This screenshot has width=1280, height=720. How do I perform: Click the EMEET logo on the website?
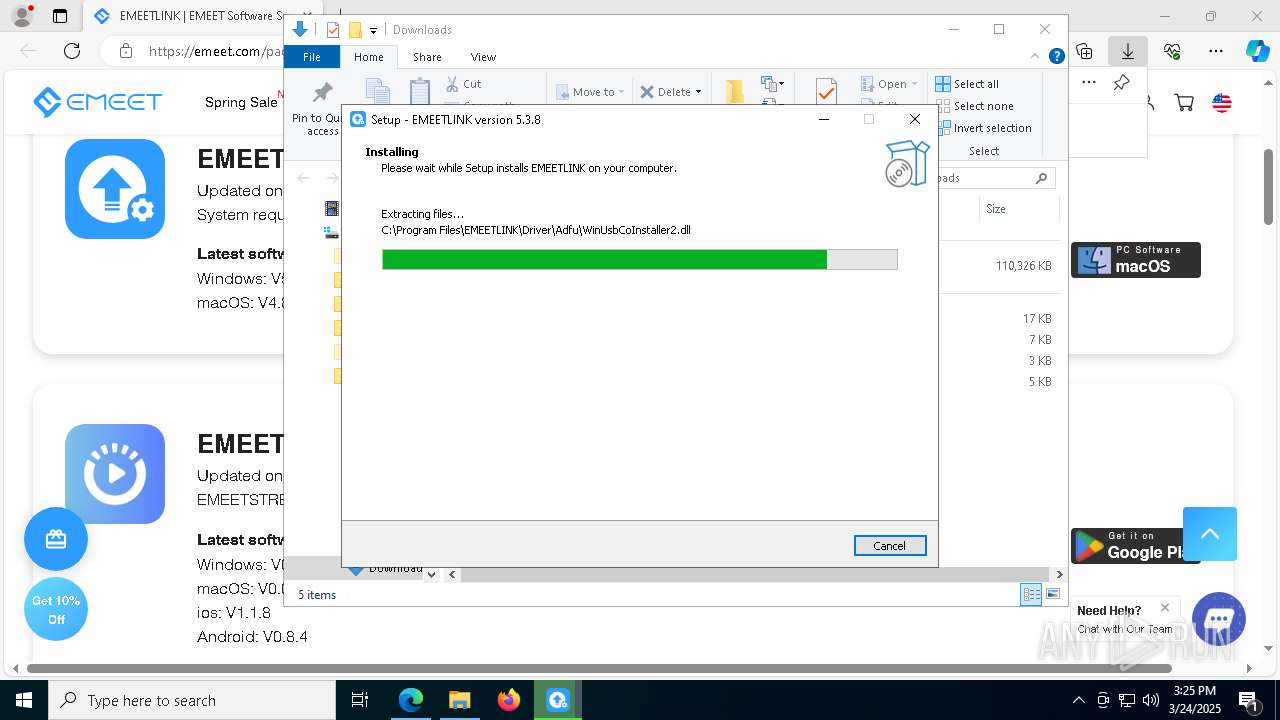pos(97,102)
